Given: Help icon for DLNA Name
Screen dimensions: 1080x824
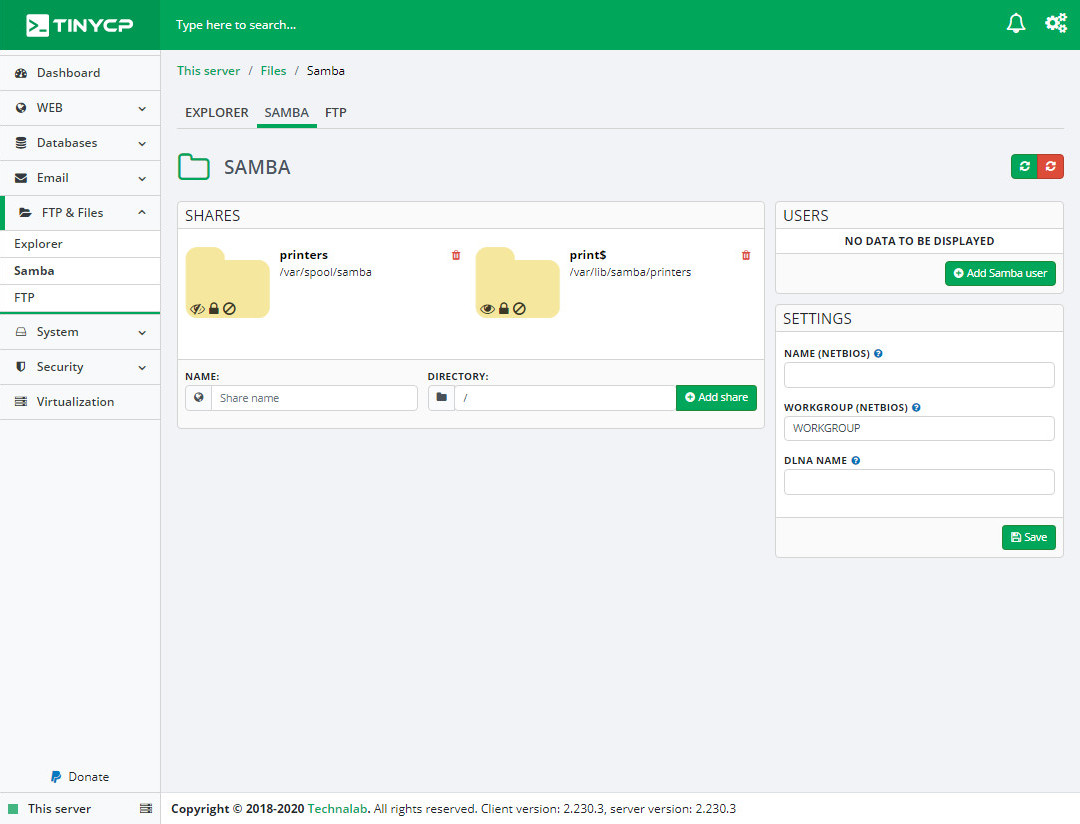Looking at the screenshot, I should pos(855,460).
